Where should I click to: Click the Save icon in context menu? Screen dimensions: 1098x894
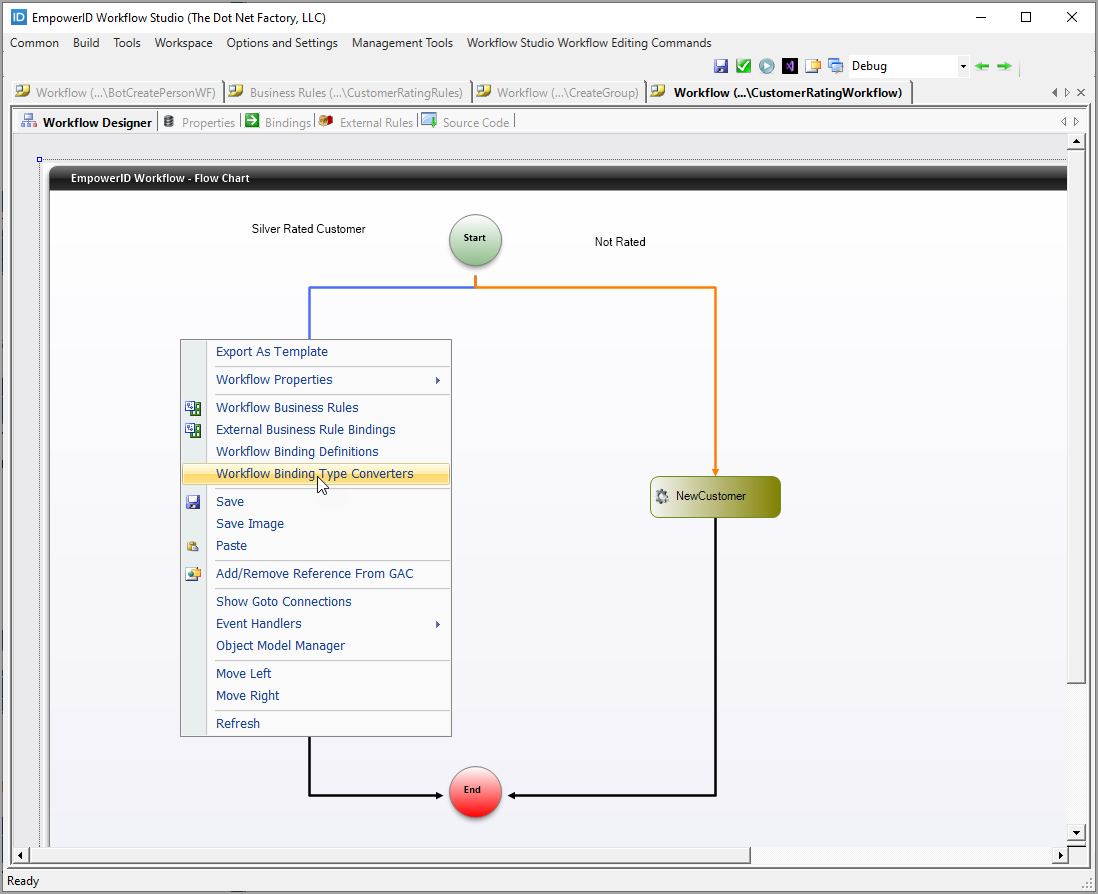[193, 502]
